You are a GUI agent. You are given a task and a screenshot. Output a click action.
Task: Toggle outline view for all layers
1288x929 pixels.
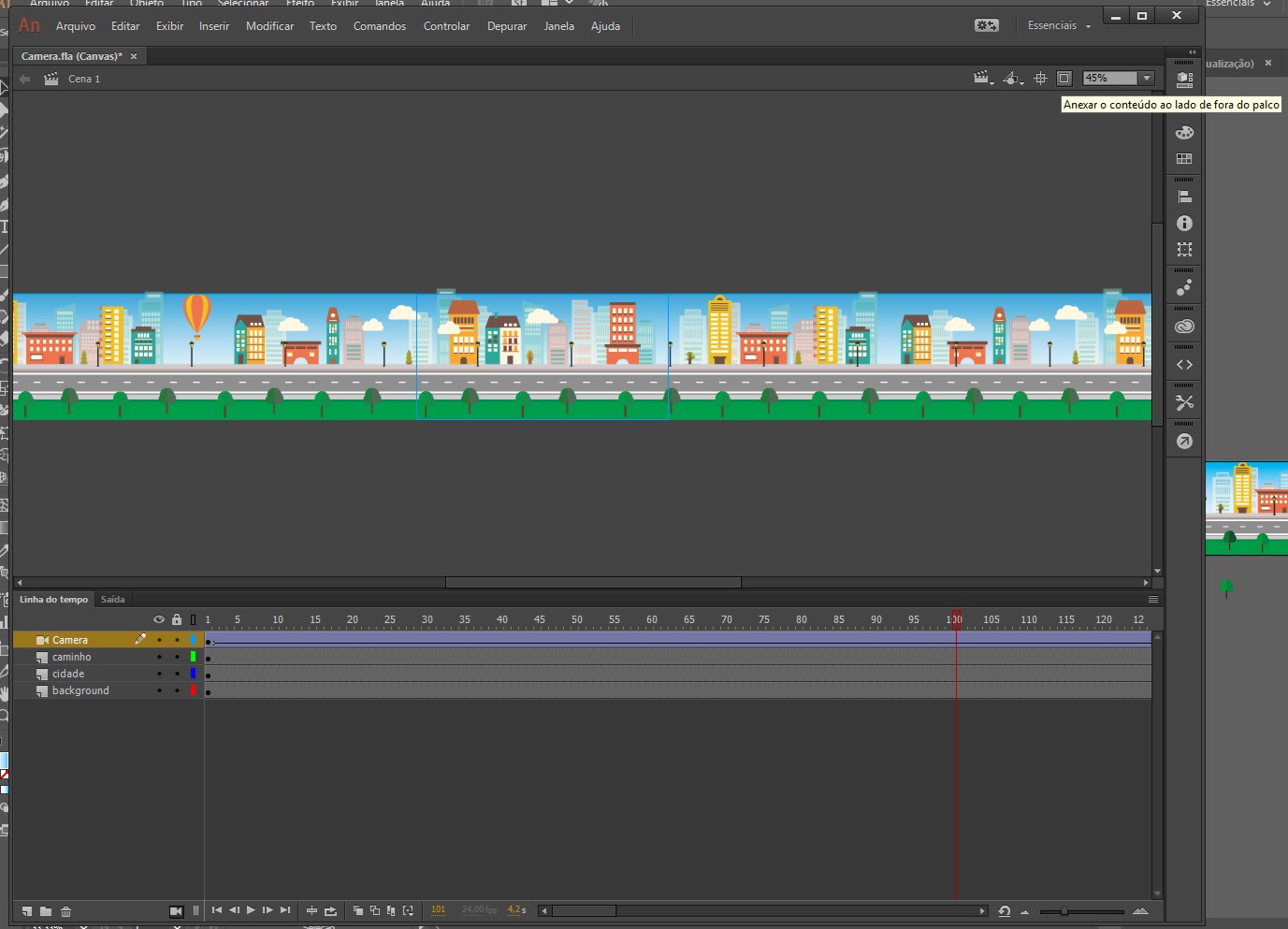click(x=194, y=619)
